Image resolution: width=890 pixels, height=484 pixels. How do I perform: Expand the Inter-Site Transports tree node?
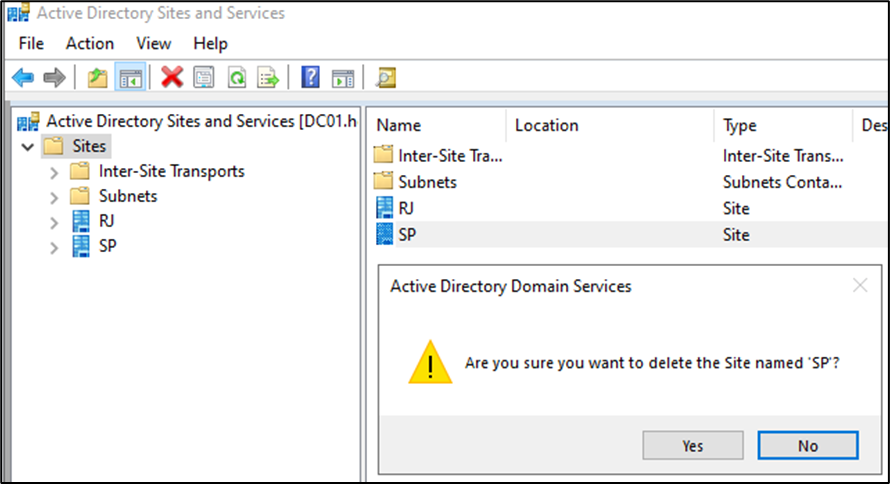click(54, 172)
